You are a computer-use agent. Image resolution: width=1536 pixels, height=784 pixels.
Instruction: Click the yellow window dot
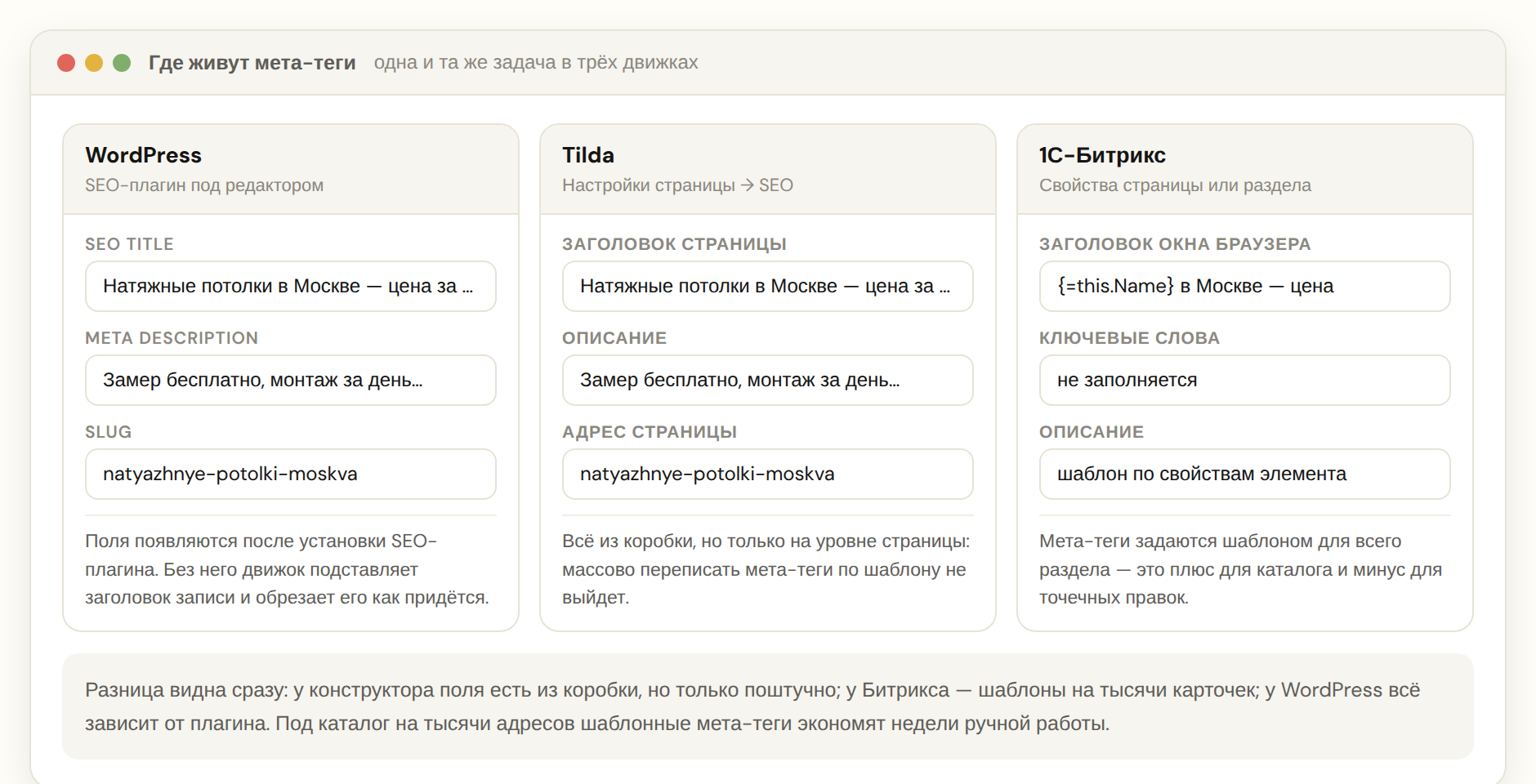pos(94,63)
